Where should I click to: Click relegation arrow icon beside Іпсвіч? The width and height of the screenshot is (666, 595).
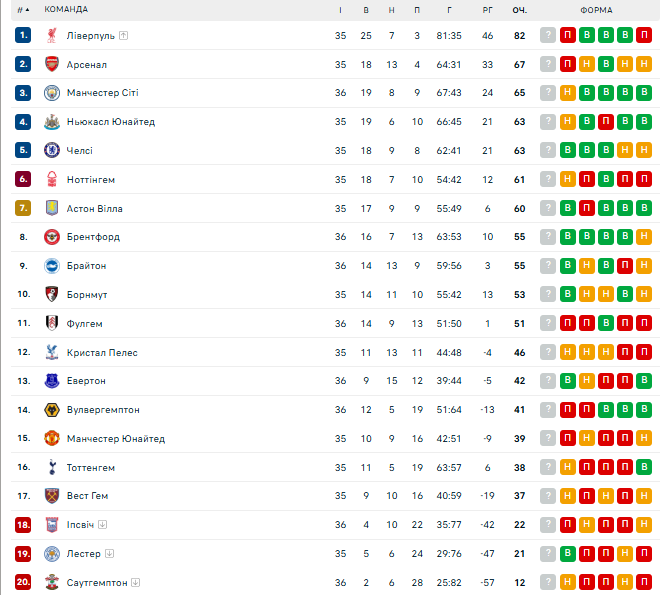click(102, 525)
